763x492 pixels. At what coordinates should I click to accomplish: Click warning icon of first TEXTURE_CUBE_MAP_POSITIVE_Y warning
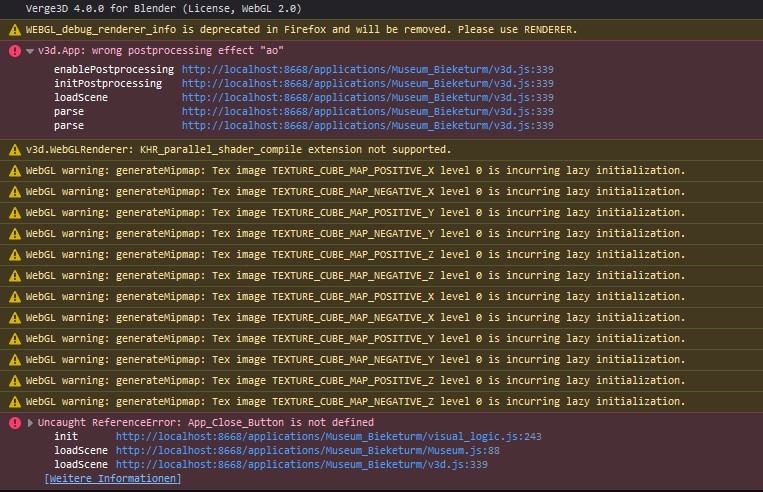[15, 213]
